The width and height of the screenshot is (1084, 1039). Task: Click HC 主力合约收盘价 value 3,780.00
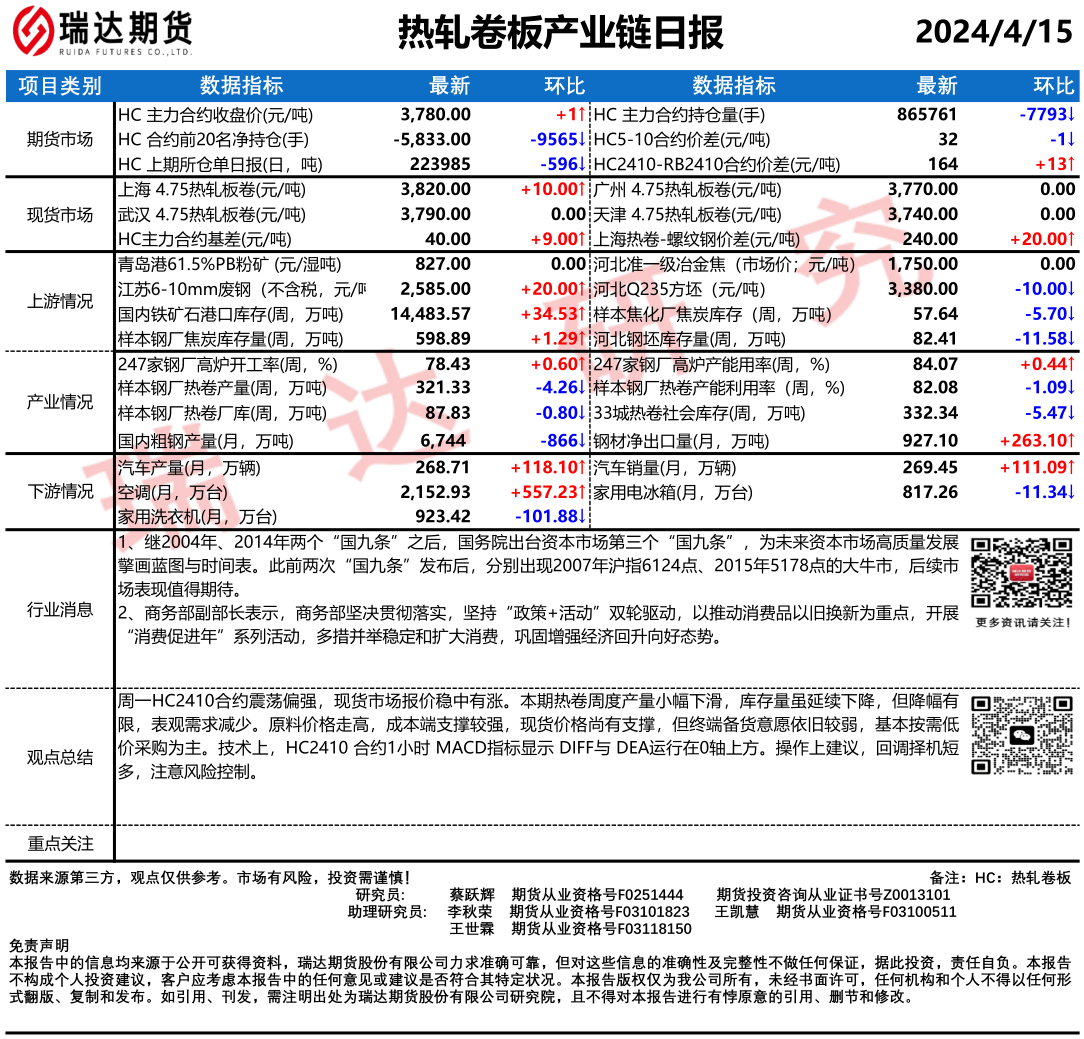coord(435,114)
